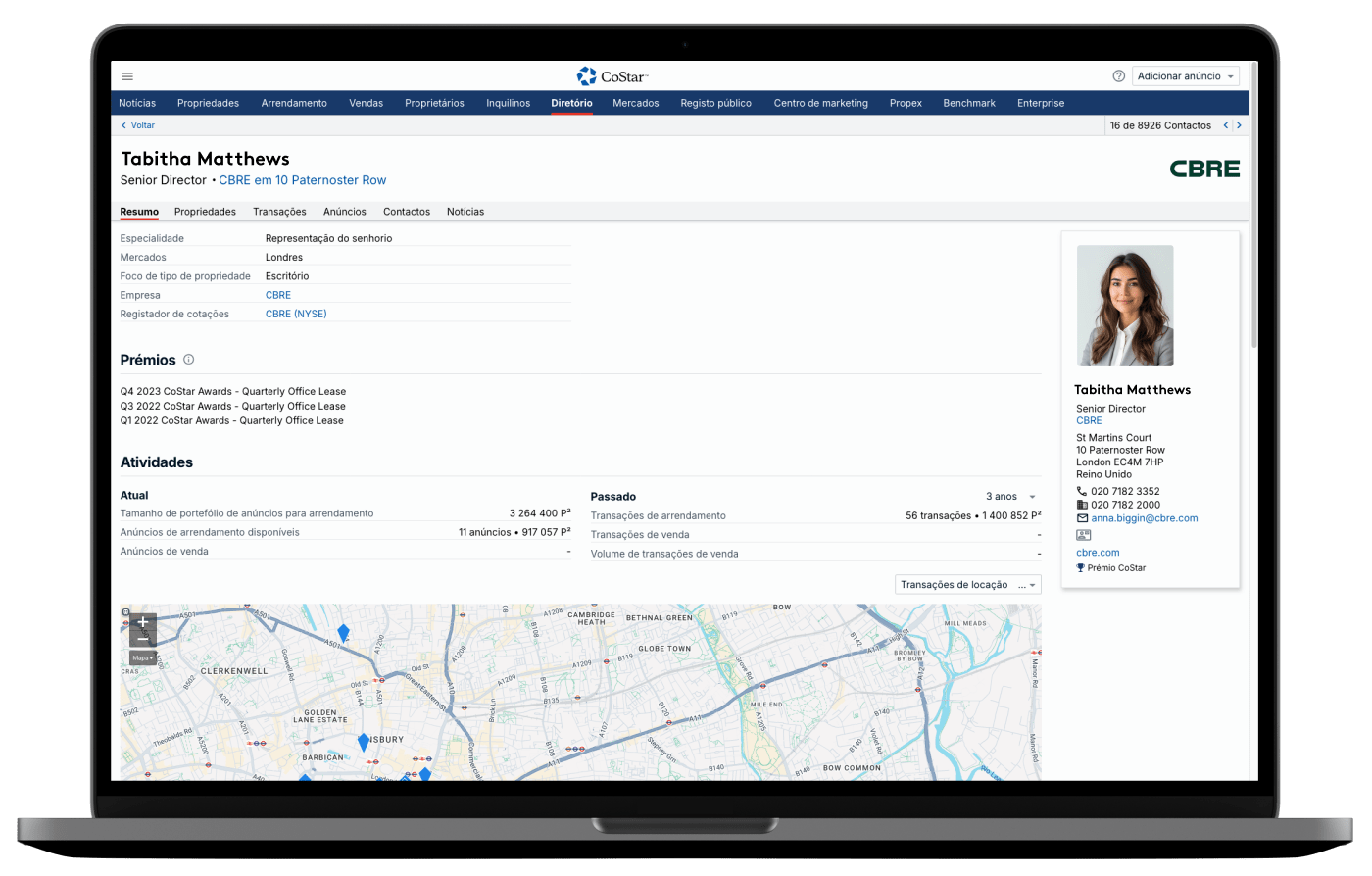Image resolution: width=1372 pixels, height=876 pixels.
Task: Click Tabitha Matthews profile photo
Action: pos(1125,306)
